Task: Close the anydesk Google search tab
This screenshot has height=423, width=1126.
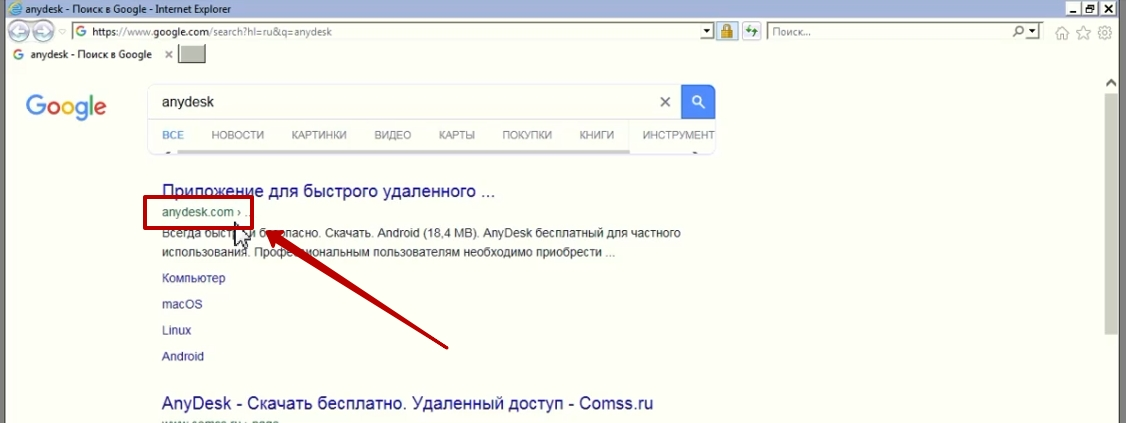Action: pyautogui.click(x=169, y=55)
